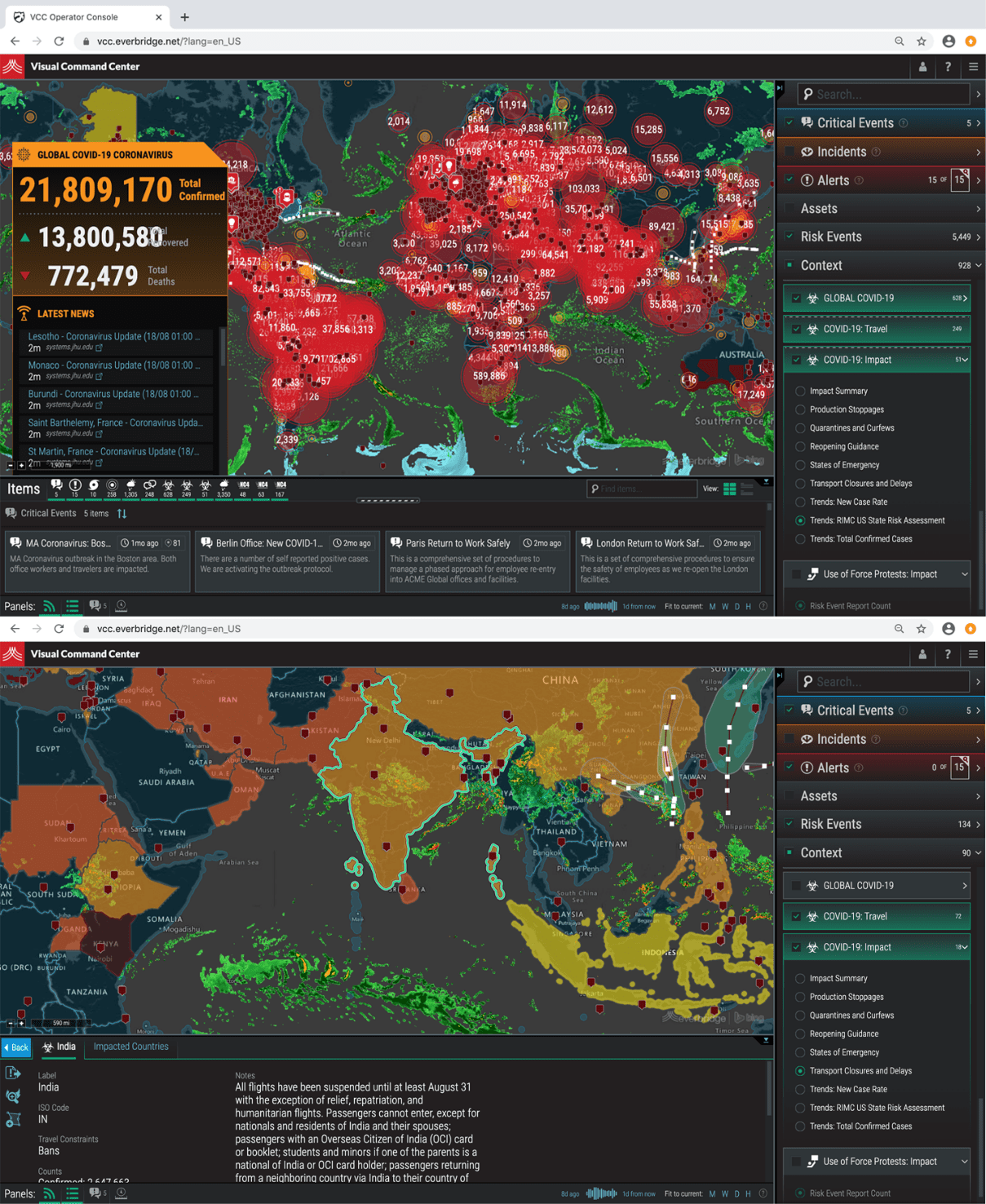Open MA Coronavirus: Bos... critical event card
This screenshot has height=1204, width=986.
[97, 560]
